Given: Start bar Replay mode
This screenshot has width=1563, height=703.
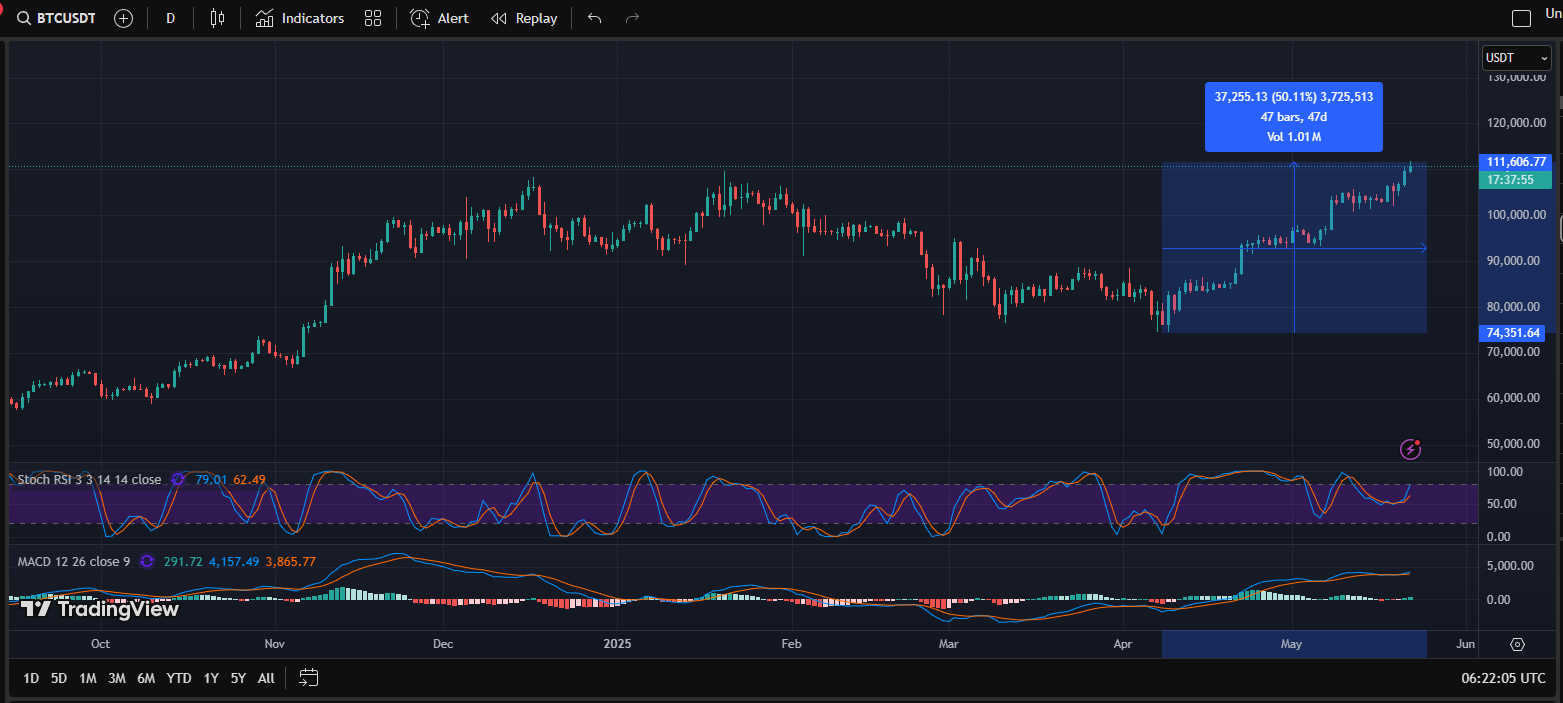Looking at the screenshot, I should point(524,18).
